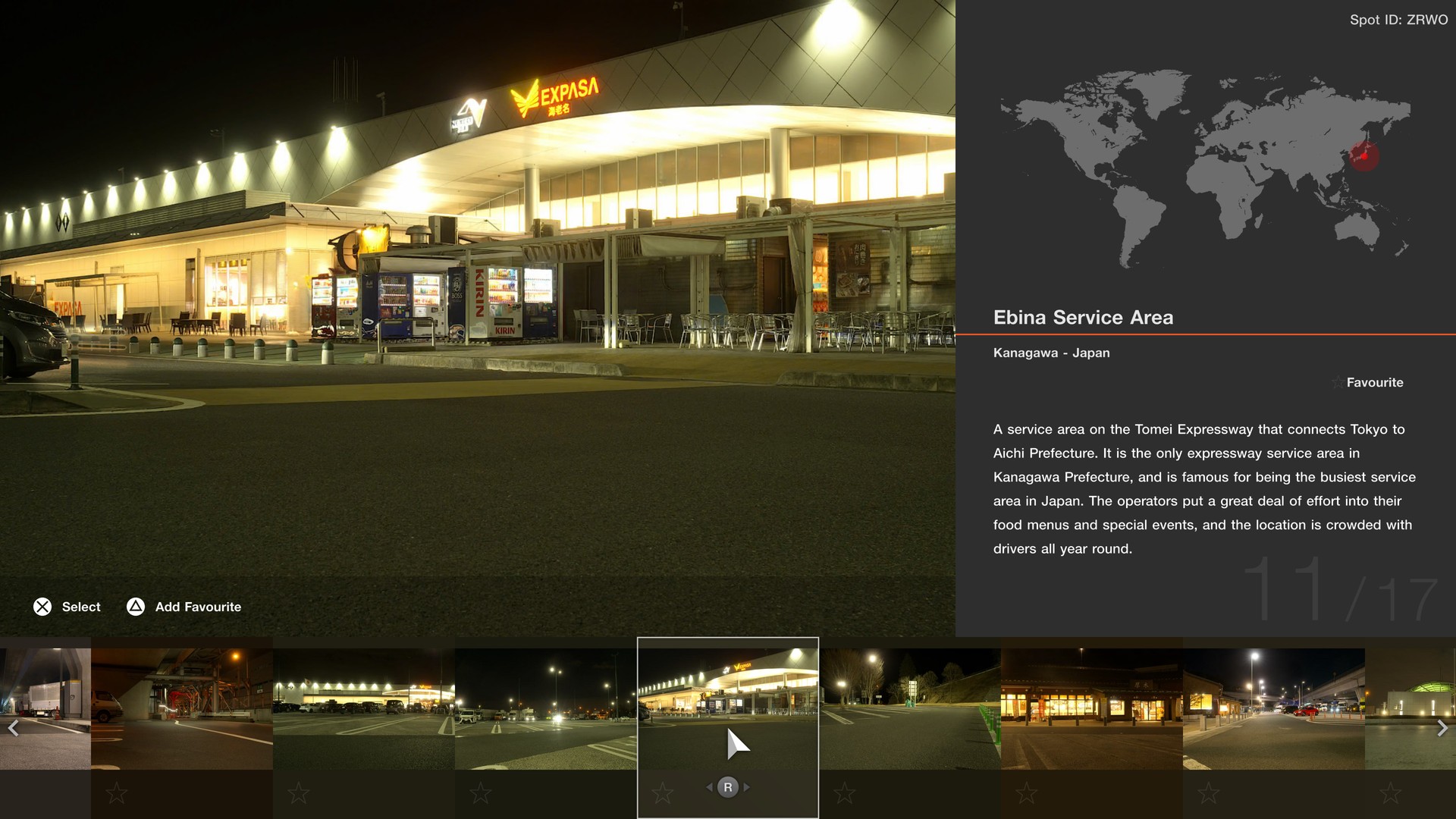Toggle favourite star under the parking lot thumbnail

299,793
